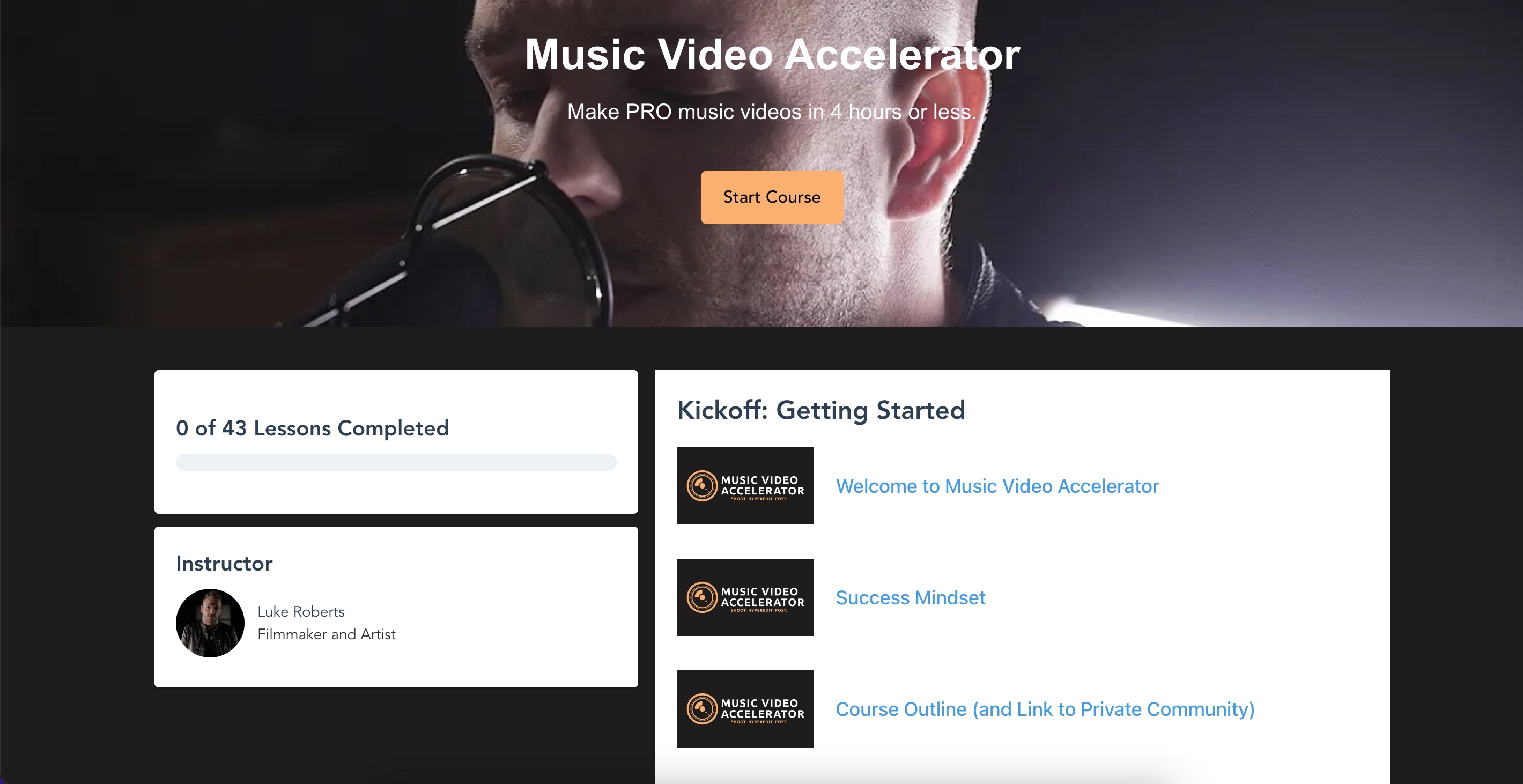Open the Success Mindset lesson link

coord(910,598)
